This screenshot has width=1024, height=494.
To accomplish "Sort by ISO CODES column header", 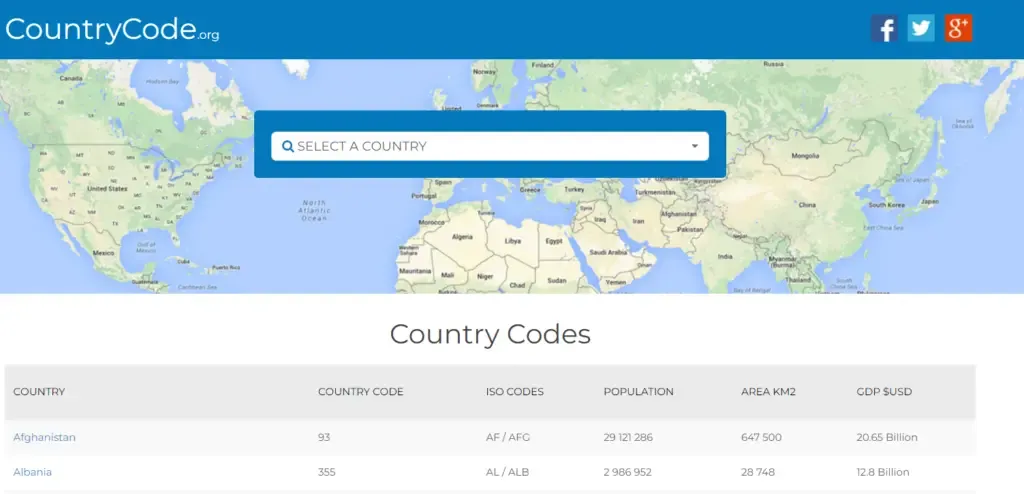I will click(515, 392).
